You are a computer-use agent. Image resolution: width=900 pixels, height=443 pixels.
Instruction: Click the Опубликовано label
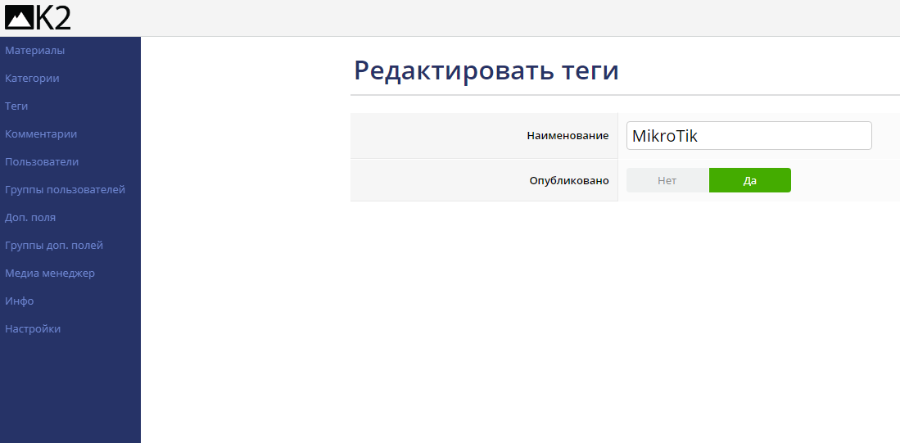(569, 181)
